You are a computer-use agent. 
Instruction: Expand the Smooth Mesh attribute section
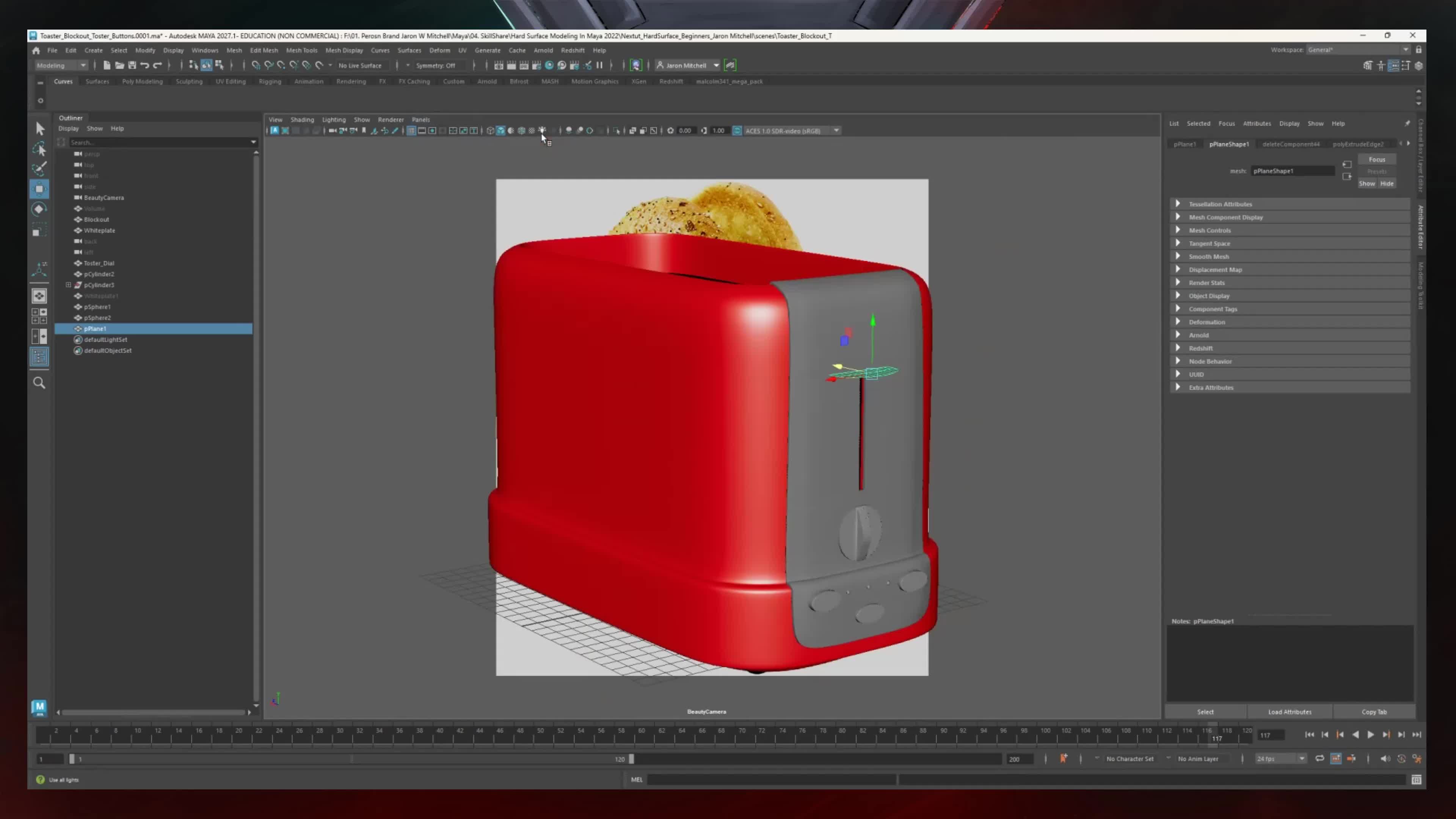[x=1290, y=257]
